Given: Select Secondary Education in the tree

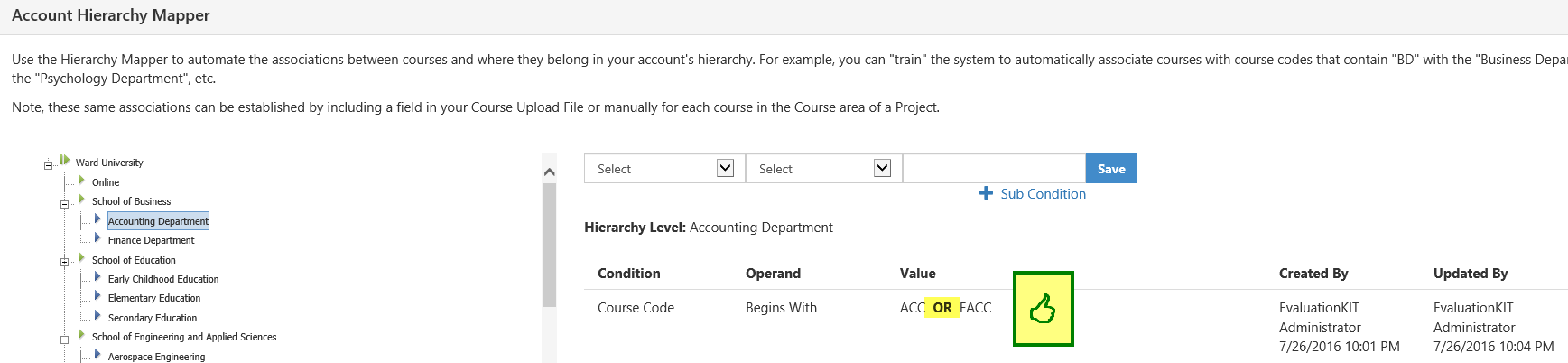Looking at the screenshot, I should [x=153, y=318].
